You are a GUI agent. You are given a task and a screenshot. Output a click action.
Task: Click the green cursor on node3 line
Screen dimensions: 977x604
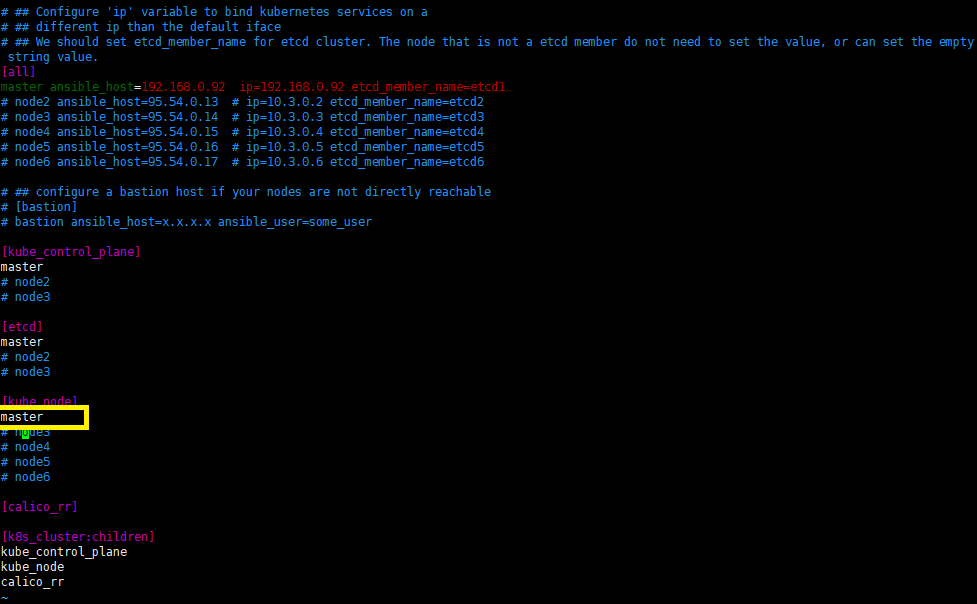(26, 432)
